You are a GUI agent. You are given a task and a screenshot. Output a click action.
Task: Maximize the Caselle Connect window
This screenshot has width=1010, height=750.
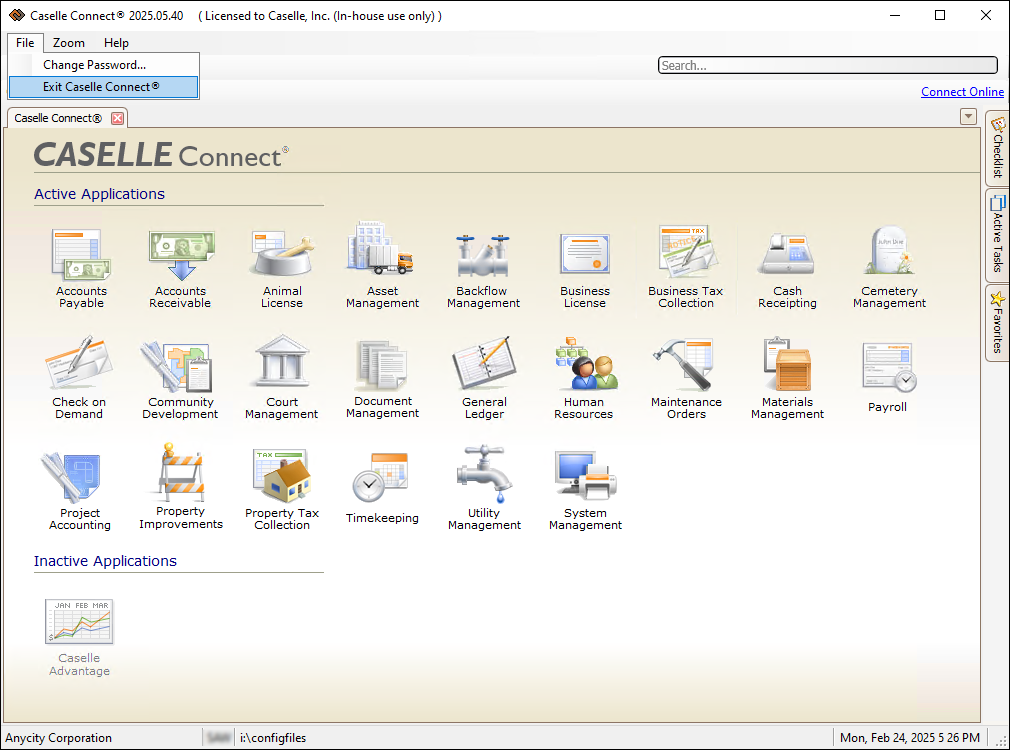point(940,15)
